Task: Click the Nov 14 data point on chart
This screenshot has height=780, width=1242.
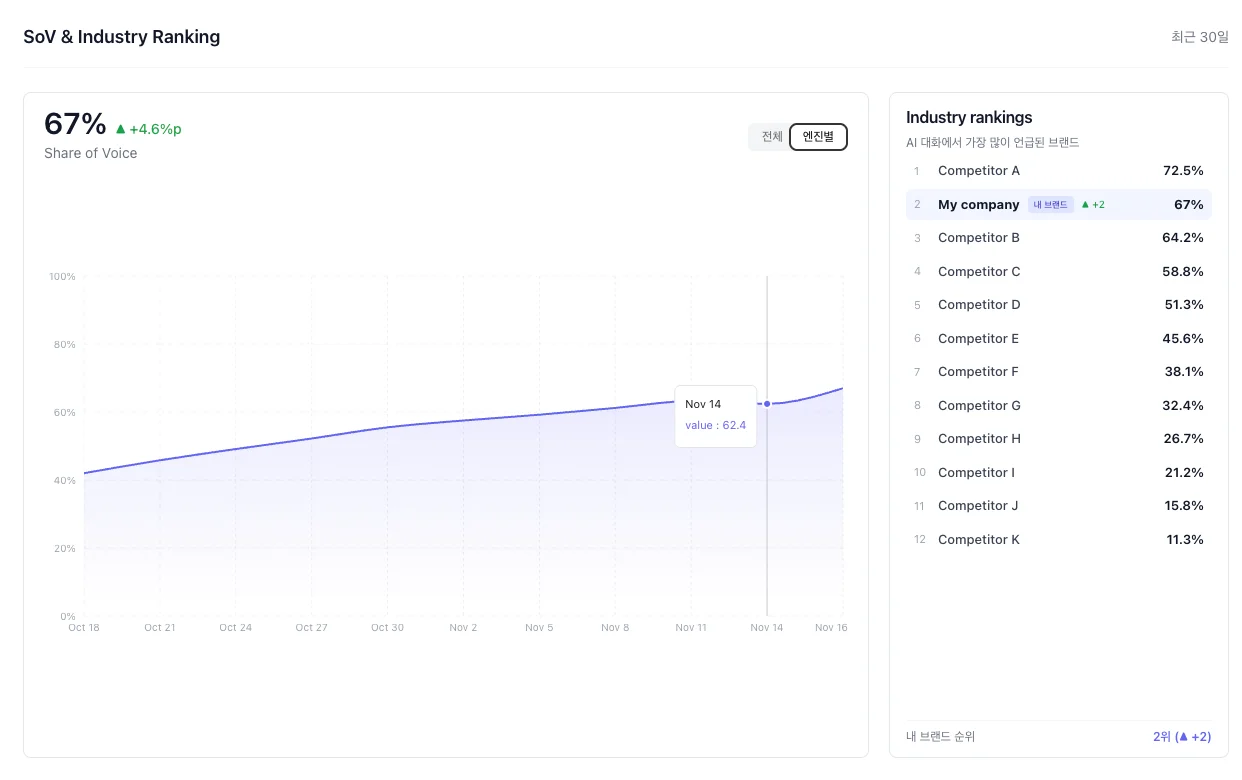Action: [x=767, y=404]
